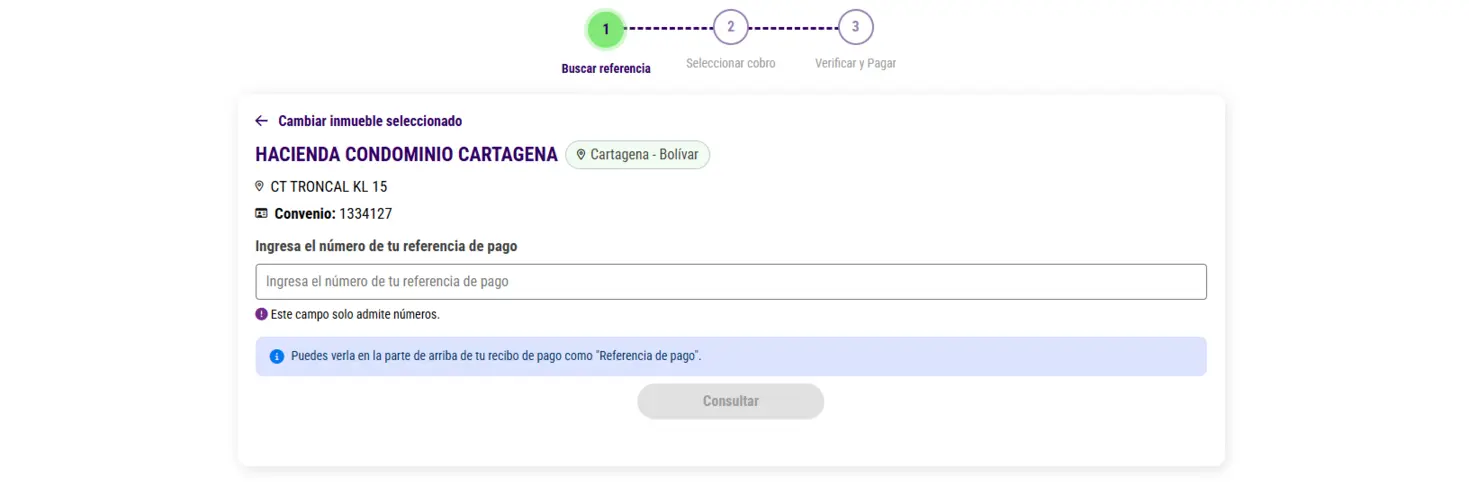
Task: Select step 3 Verificar y Pagar circle
Action: pos(856,27)
